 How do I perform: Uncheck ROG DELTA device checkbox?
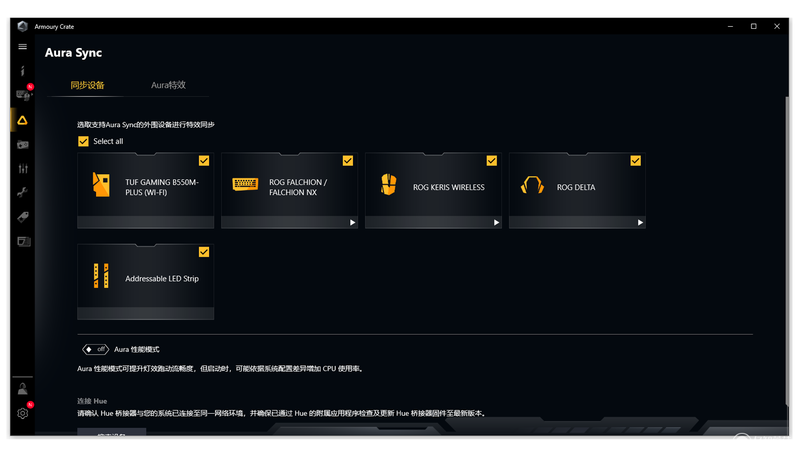635,161
